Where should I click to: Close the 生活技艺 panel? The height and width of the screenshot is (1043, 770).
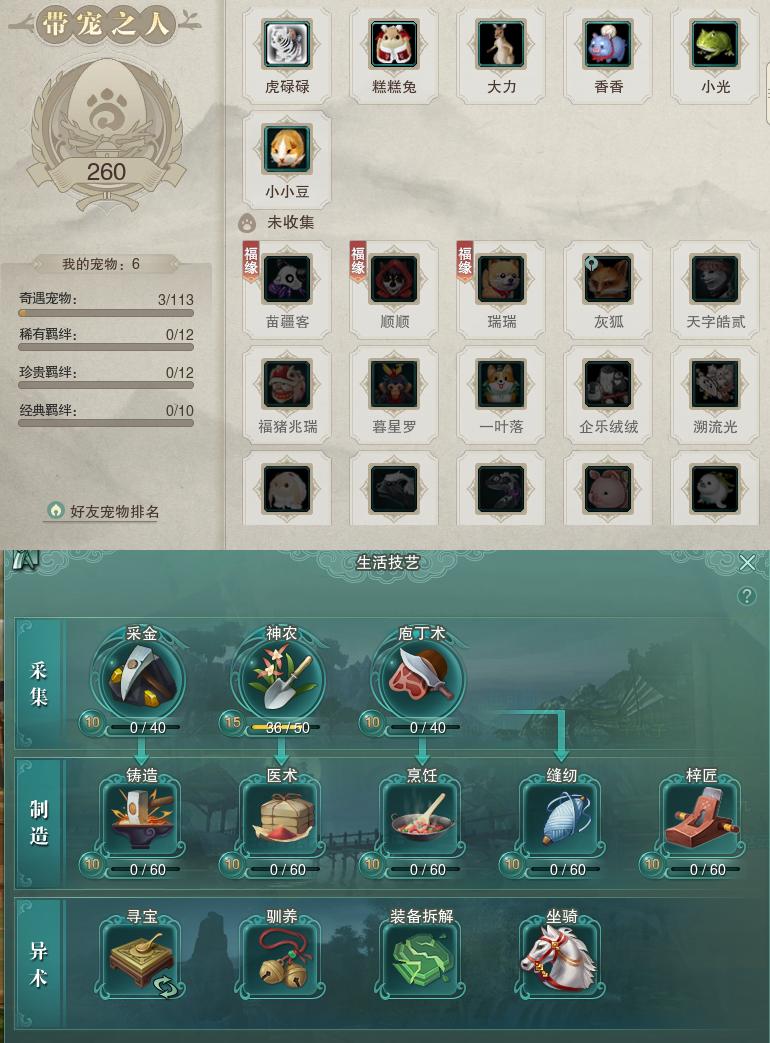pyautogui.click(x=747, y=563)
